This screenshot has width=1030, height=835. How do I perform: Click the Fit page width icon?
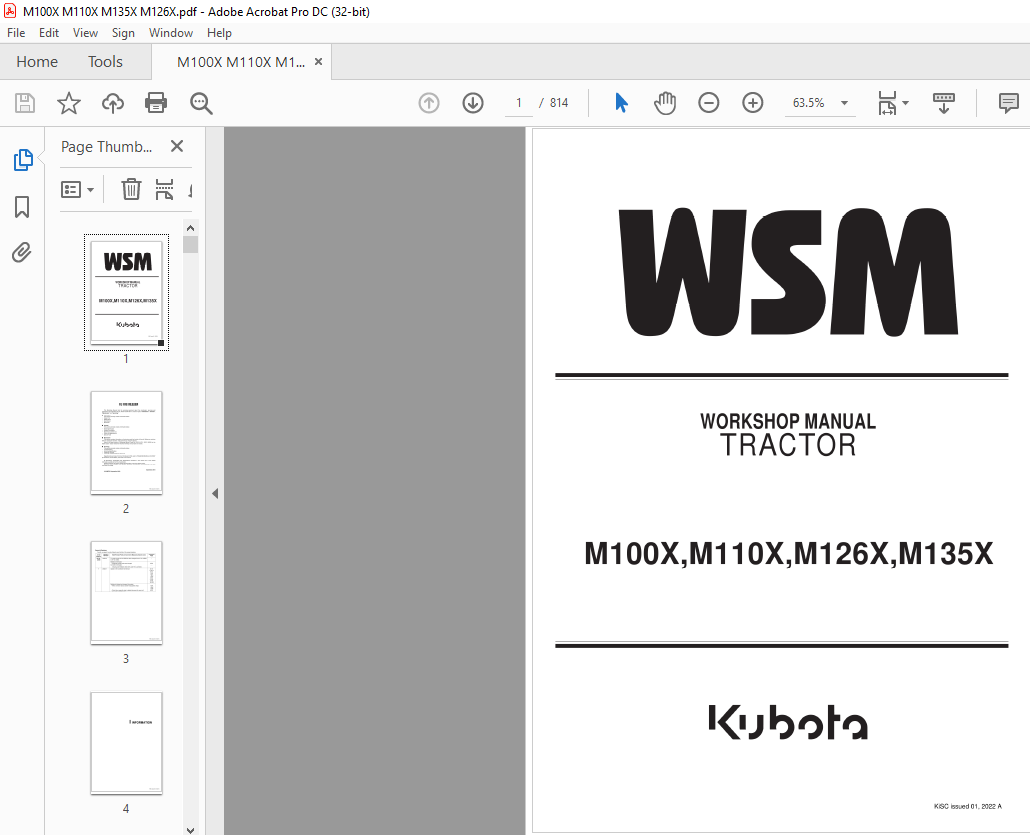click(x=887, y=103)
